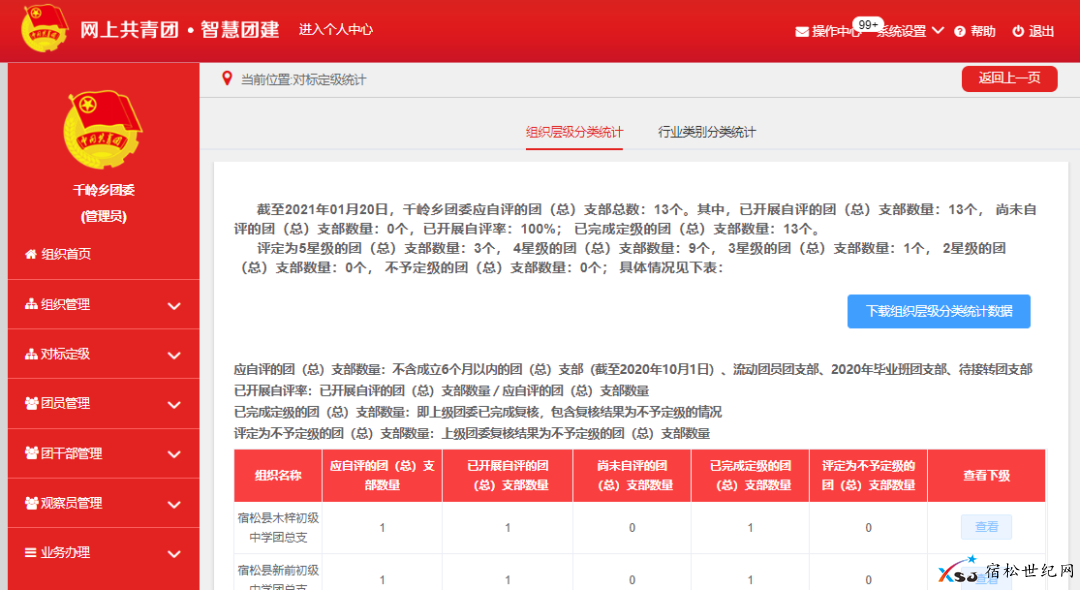Screen dimensions: 1080x590
Task: Click the list icon beside 业务办理
Action: coord(30,552)
